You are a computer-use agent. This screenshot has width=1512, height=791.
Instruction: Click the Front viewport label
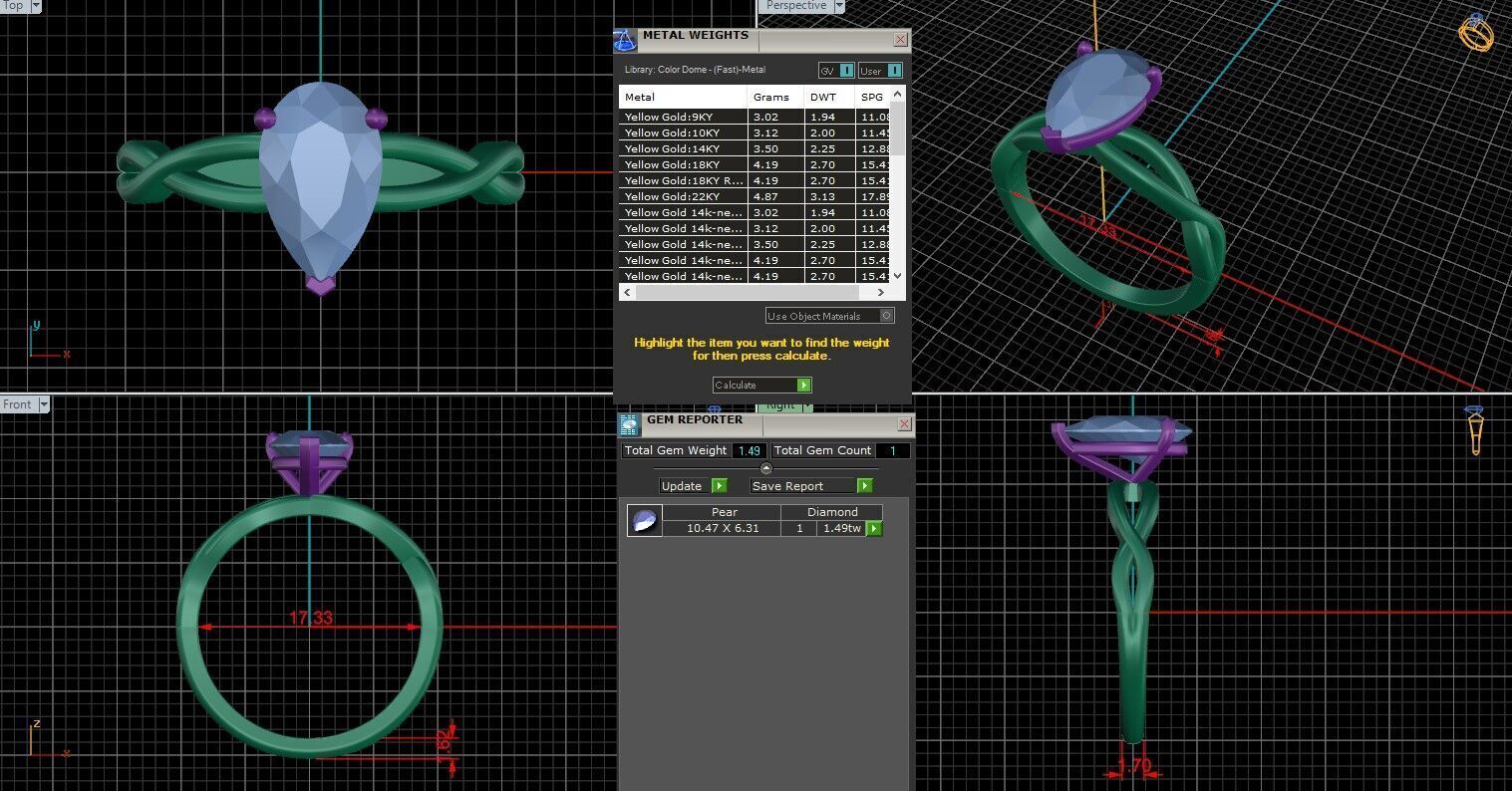(17, 404)
